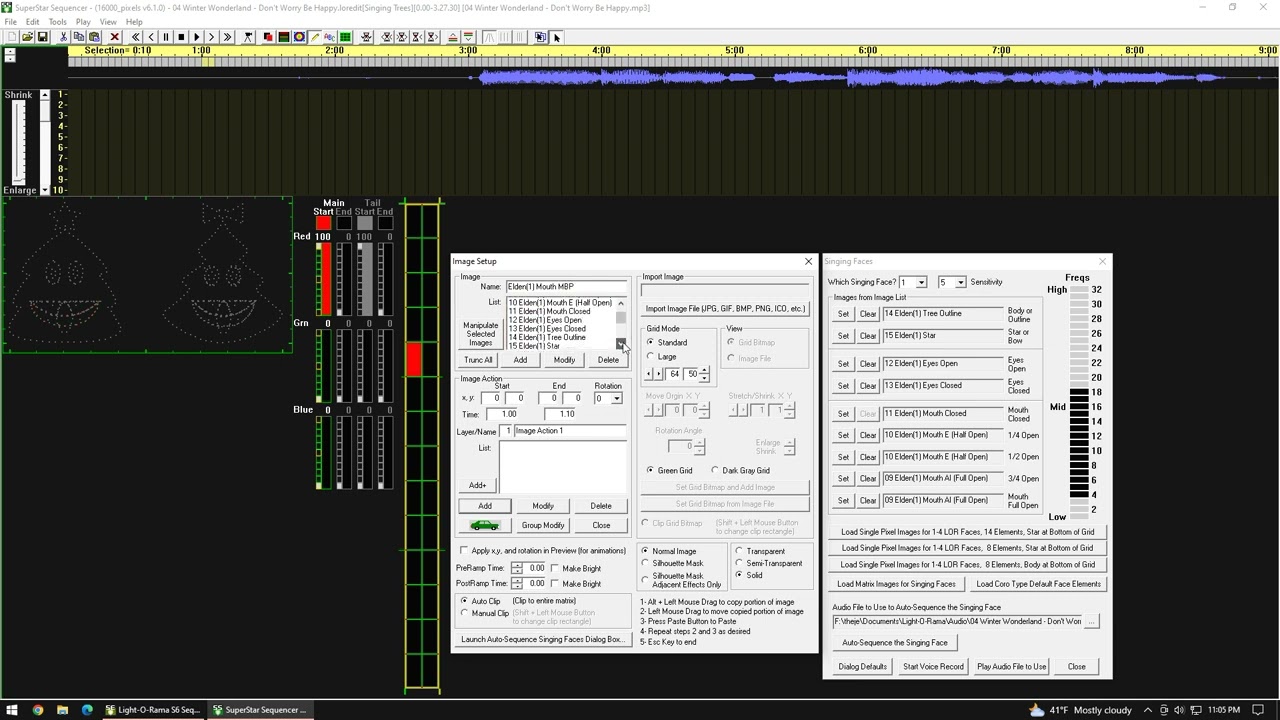
Task: Open the Tools menu
Action: click(x=58, y=21)
